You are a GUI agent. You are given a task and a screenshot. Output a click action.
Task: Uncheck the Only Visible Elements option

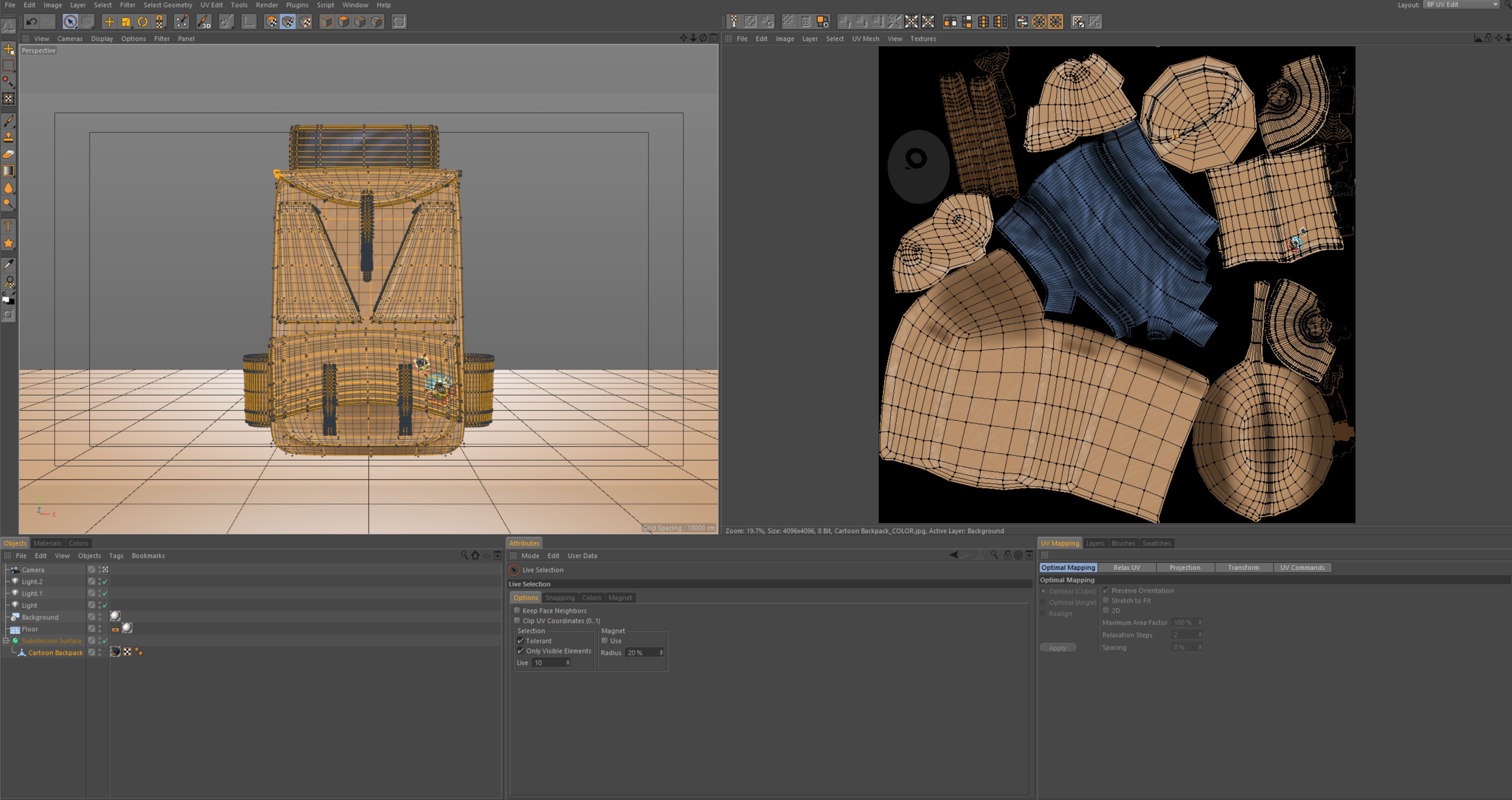[521, 651]
